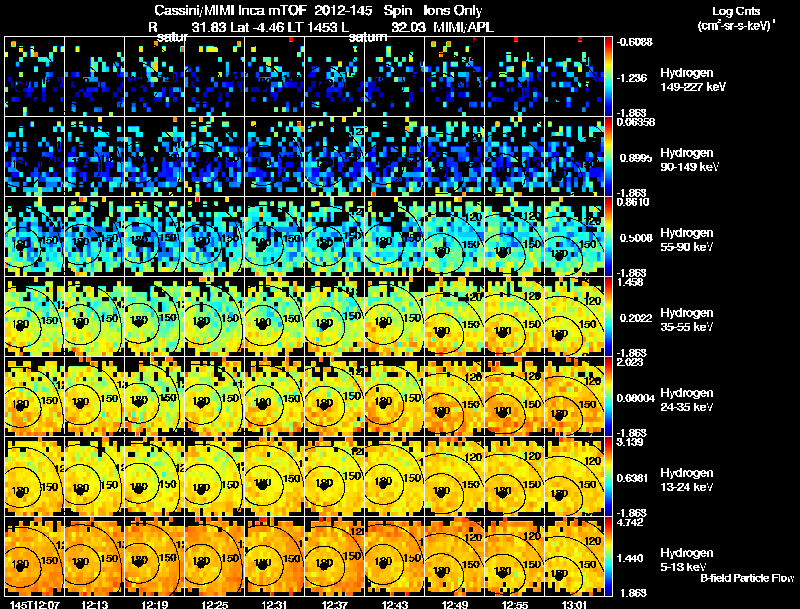Open the 35-55 keV image panel at 12:55

tap(514, 316)
